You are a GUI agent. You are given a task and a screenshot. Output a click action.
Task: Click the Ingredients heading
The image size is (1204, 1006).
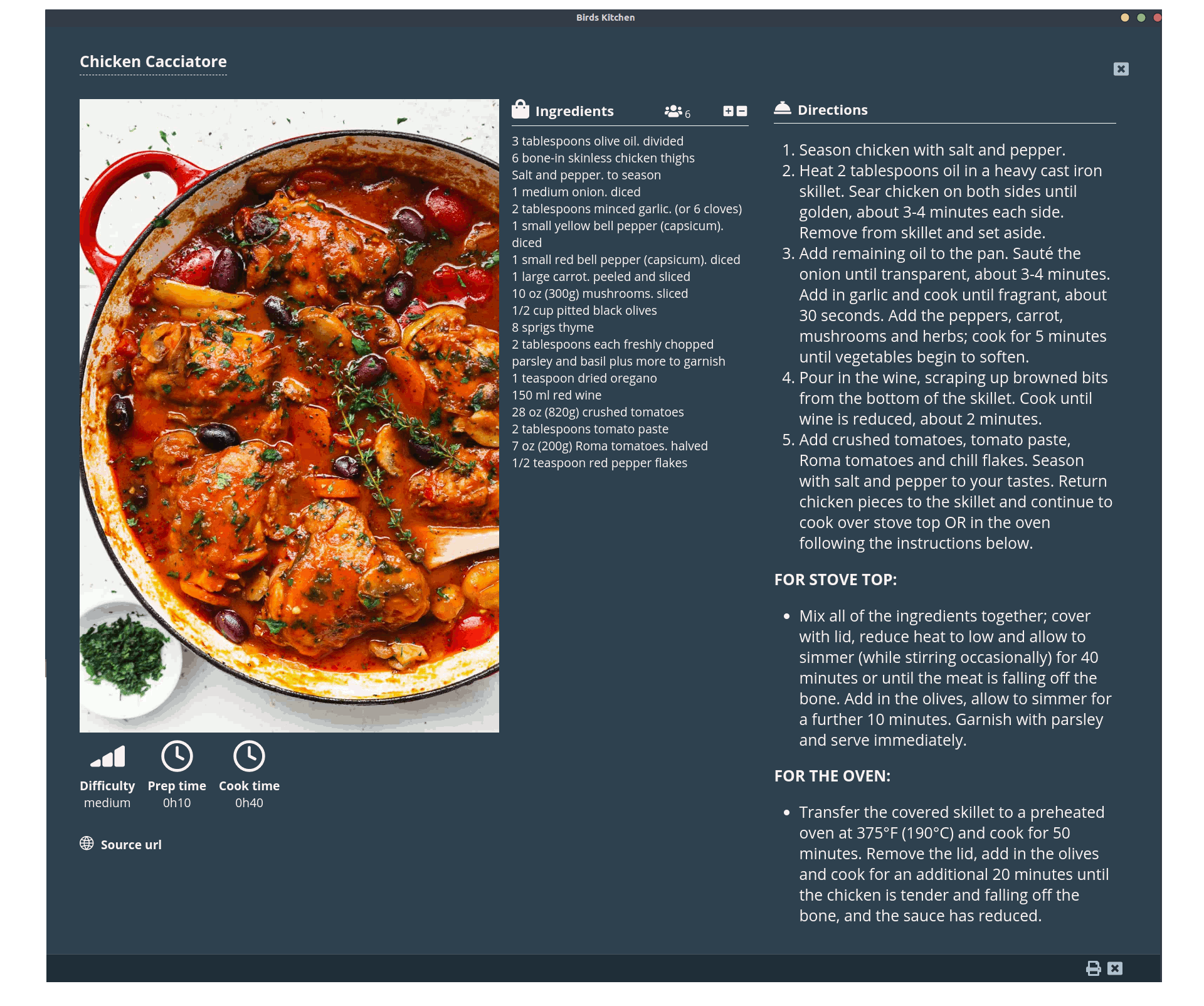[574, 111]
